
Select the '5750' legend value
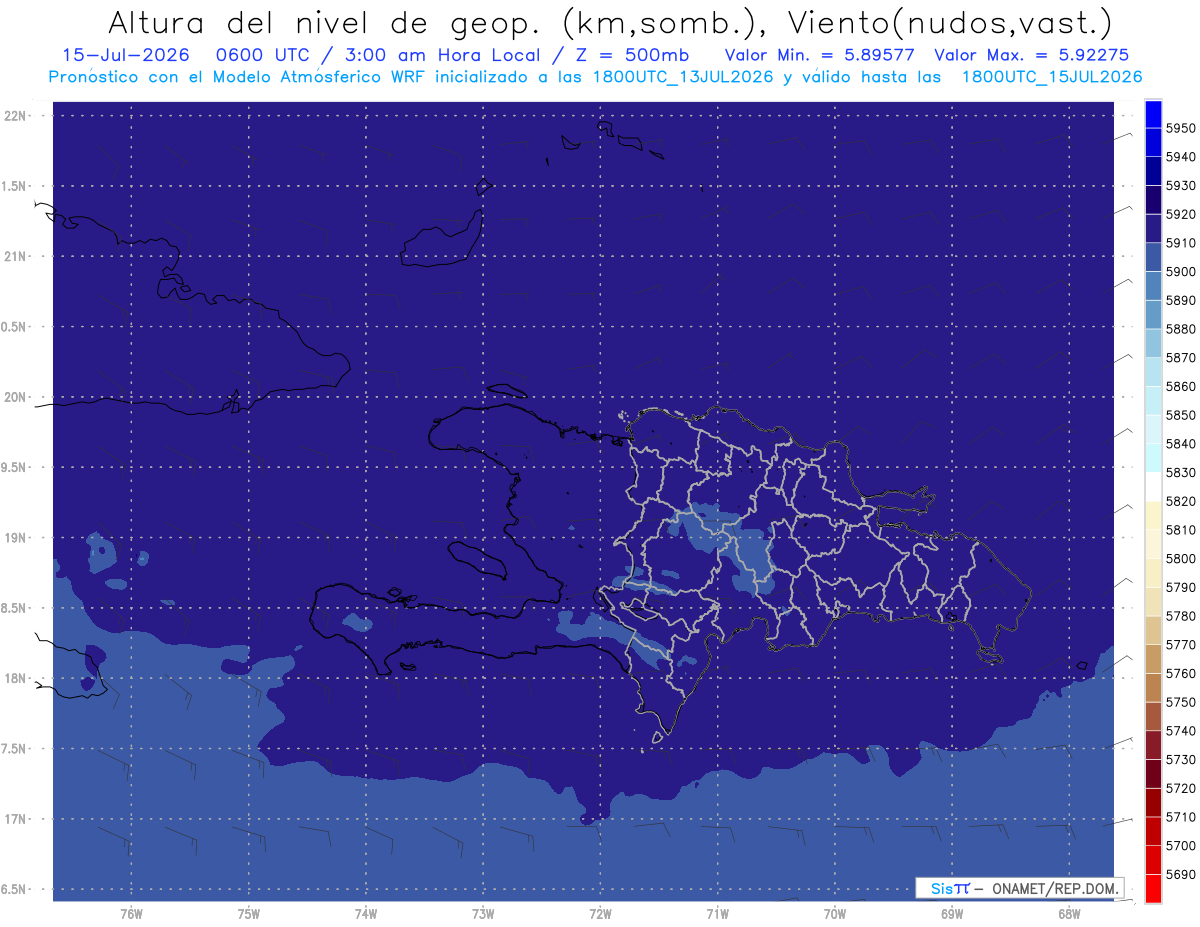(1181, 702)
